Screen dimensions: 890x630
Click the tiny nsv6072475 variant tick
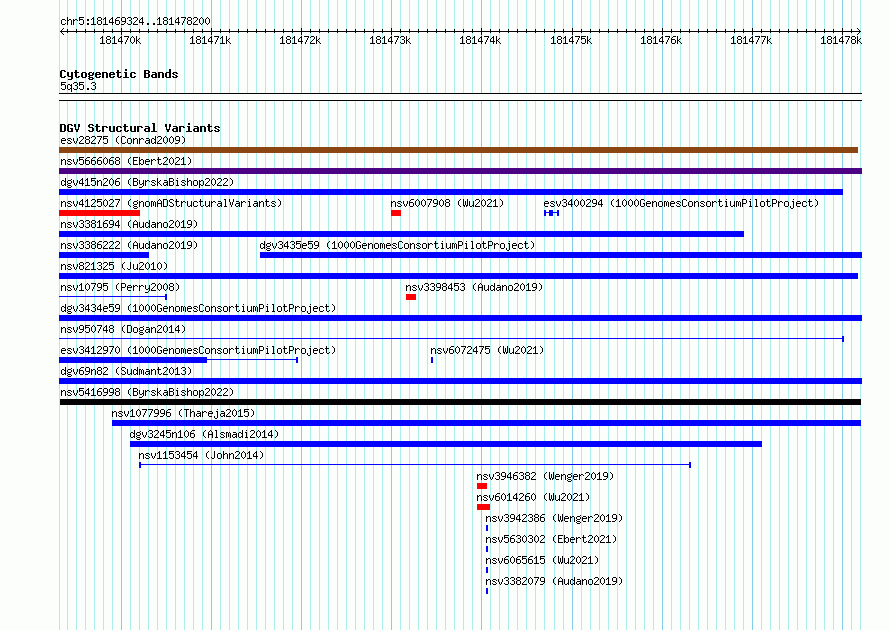point(432,360)
